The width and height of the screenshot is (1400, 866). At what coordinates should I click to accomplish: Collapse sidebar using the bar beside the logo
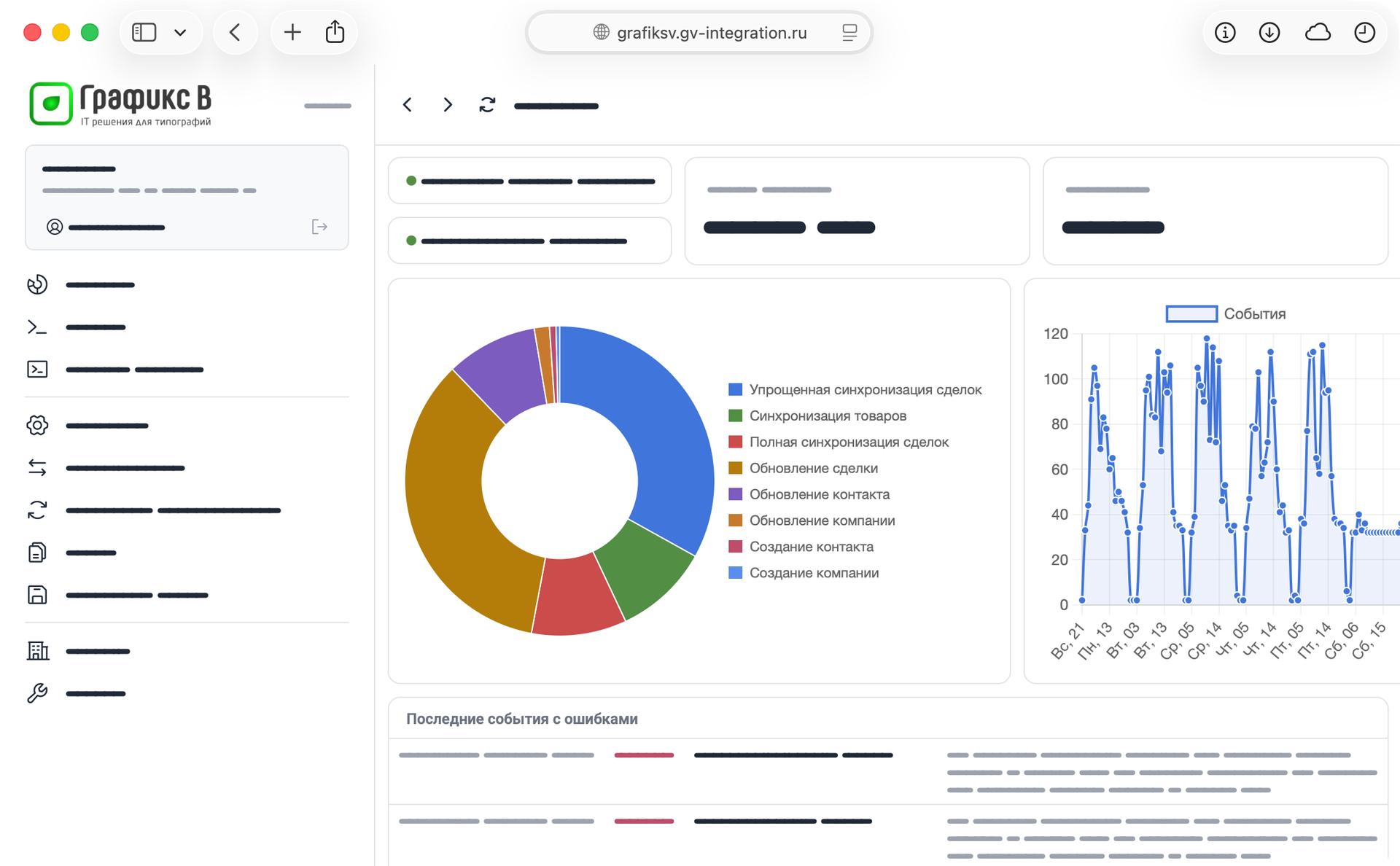coord(327,106)
